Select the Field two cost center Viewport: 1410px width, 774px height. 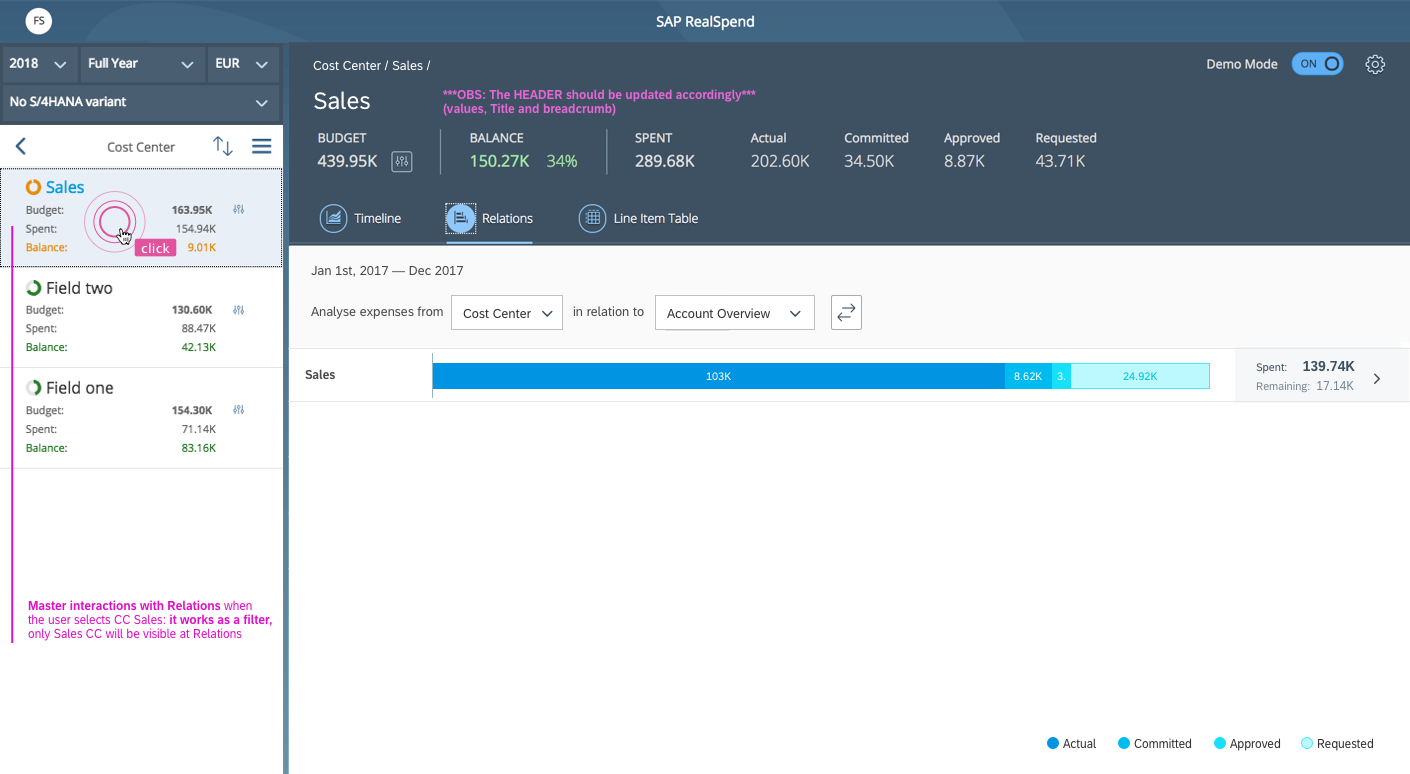point(141,317)
